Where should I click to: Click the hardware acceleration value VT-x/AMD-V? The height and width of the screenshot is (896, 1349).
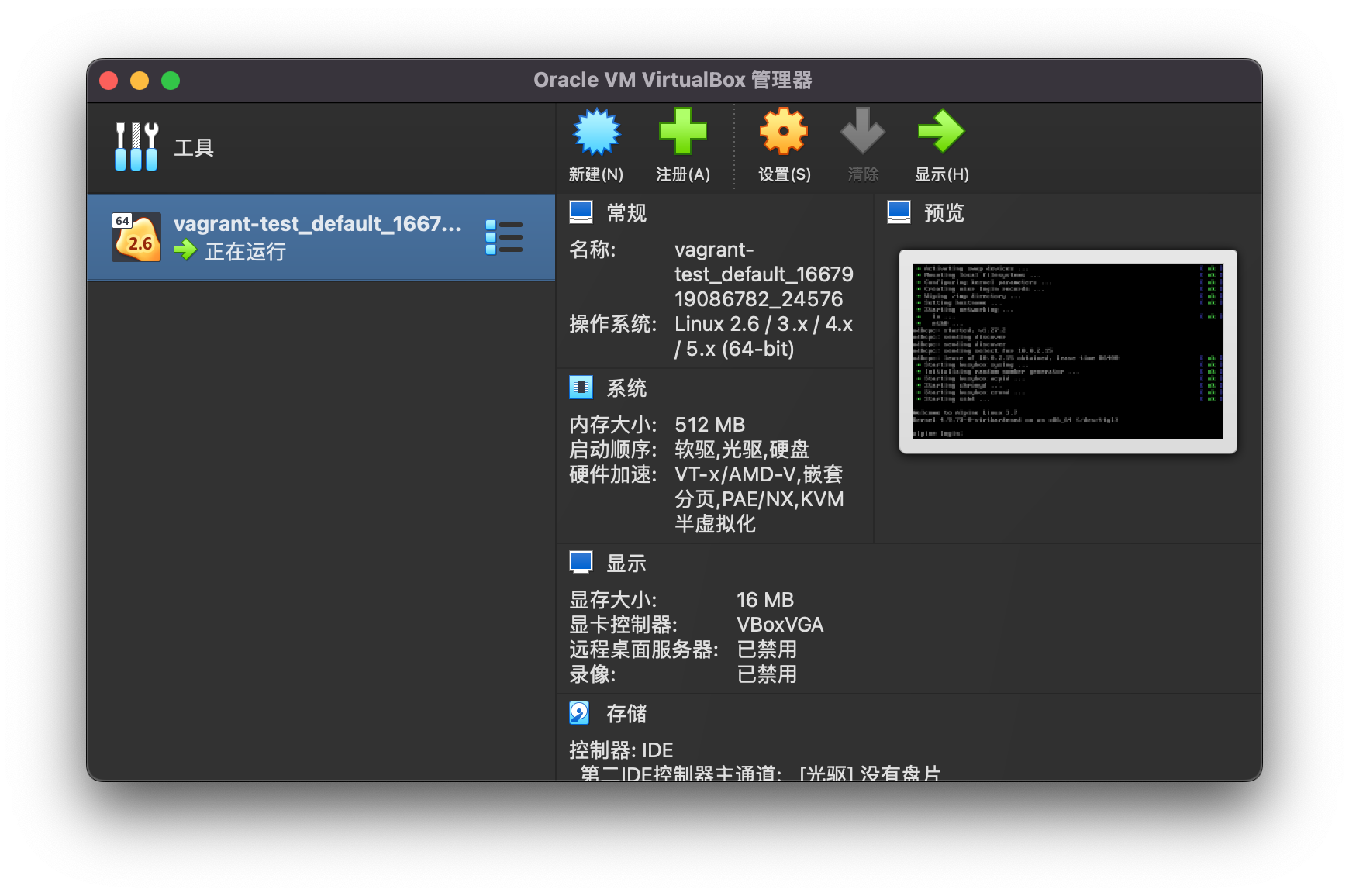pyautogui.click(x=759, y=499)
